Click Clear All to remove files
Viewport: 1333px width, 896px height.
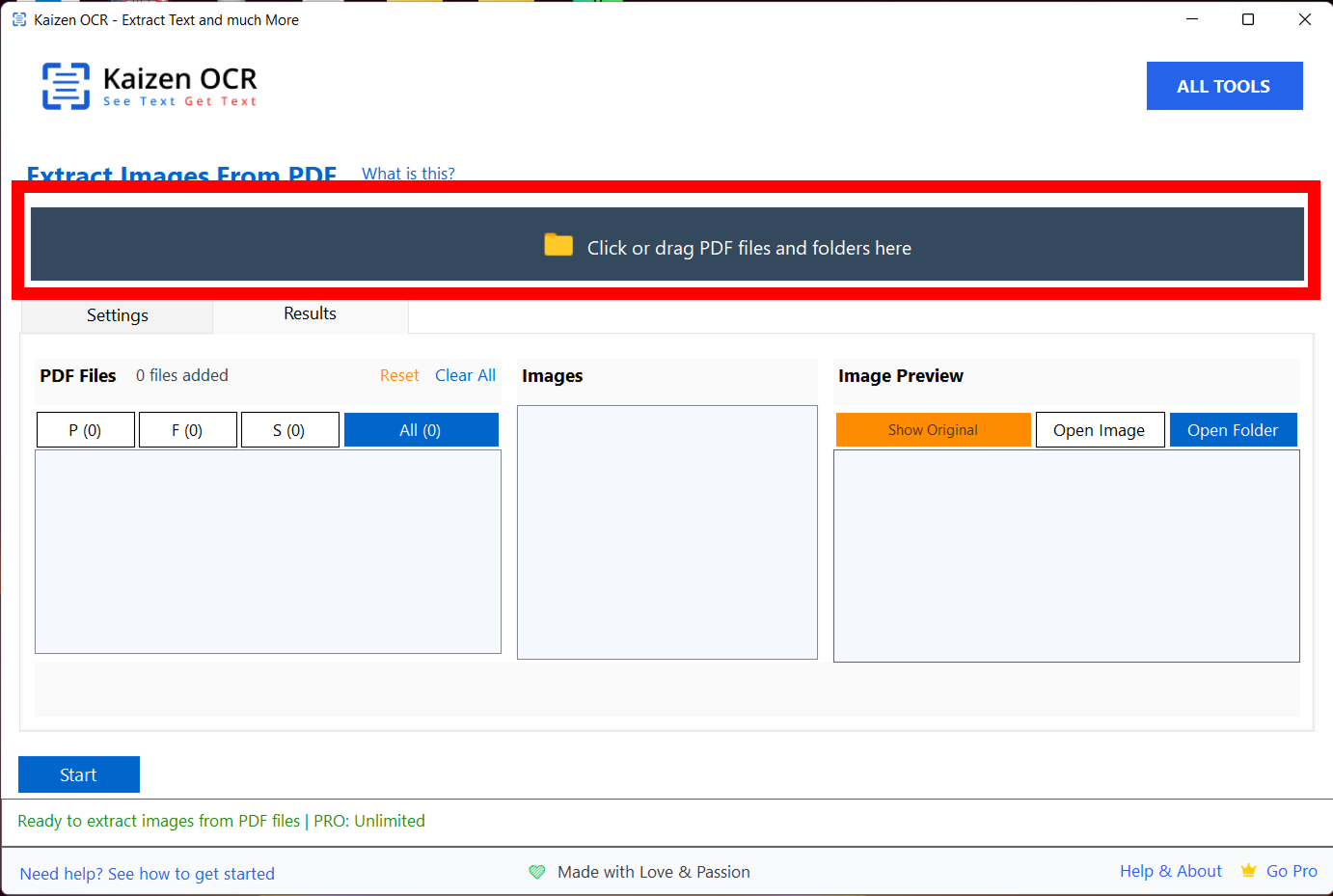tap(465, 375)
